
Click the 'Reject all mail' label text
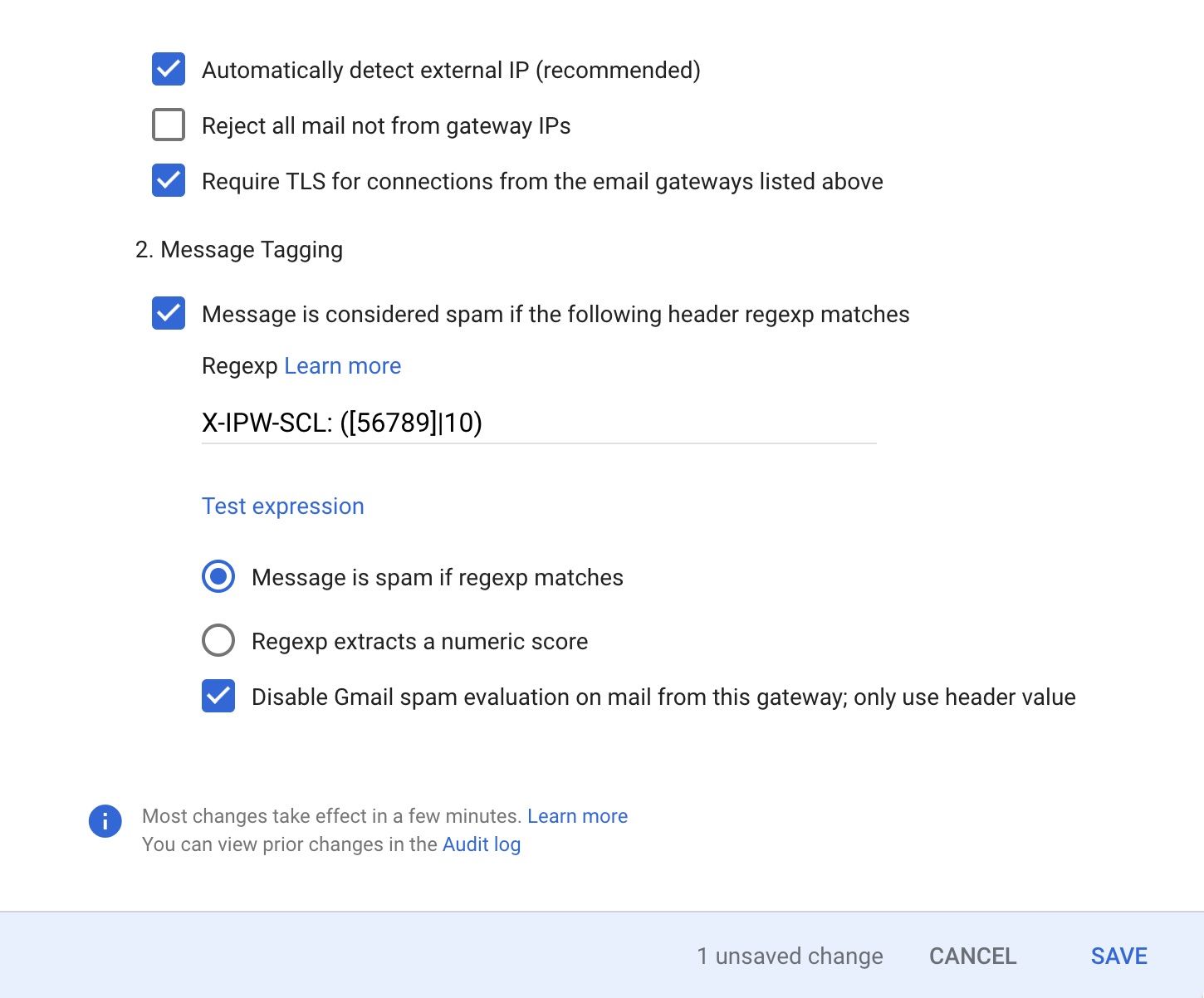point(386,126)
